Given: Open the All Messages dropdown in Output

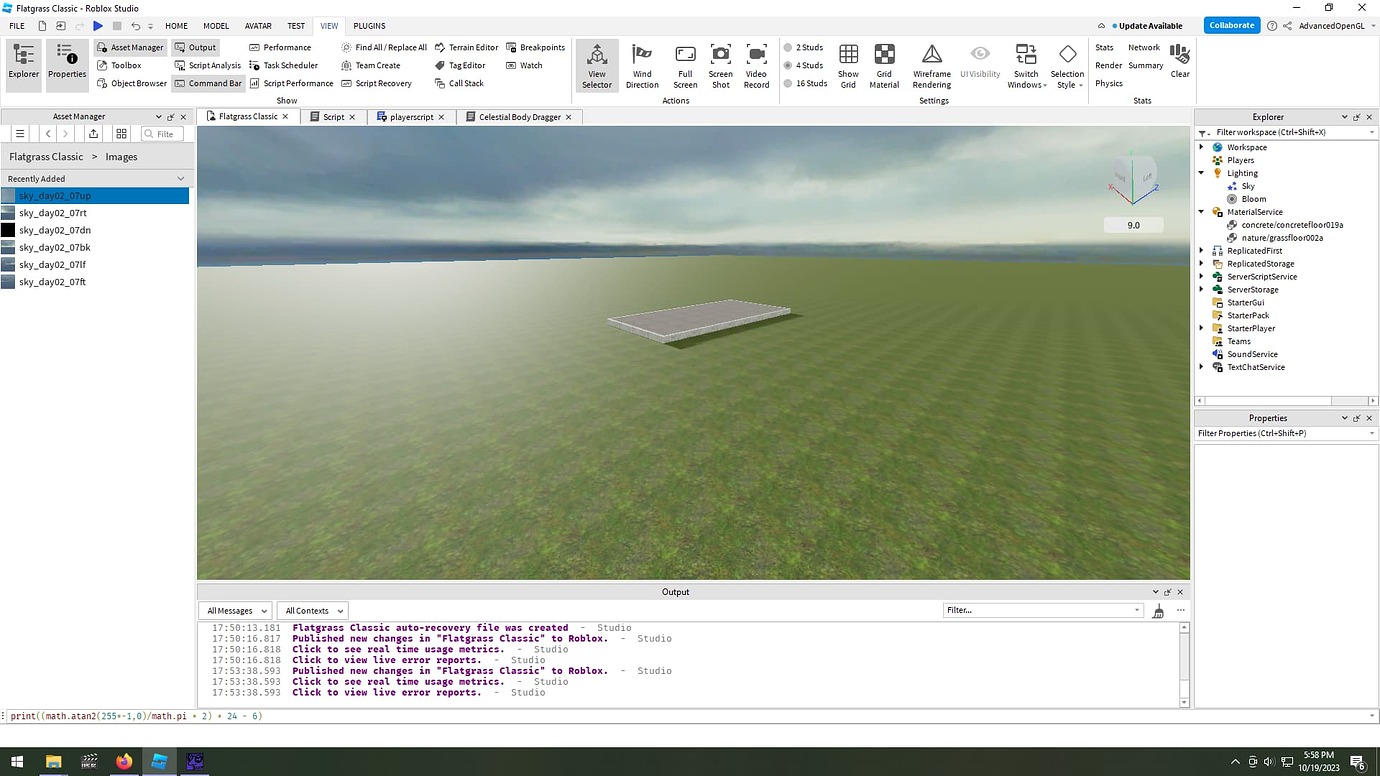Looking at the screenshot, I should [234, 610].
